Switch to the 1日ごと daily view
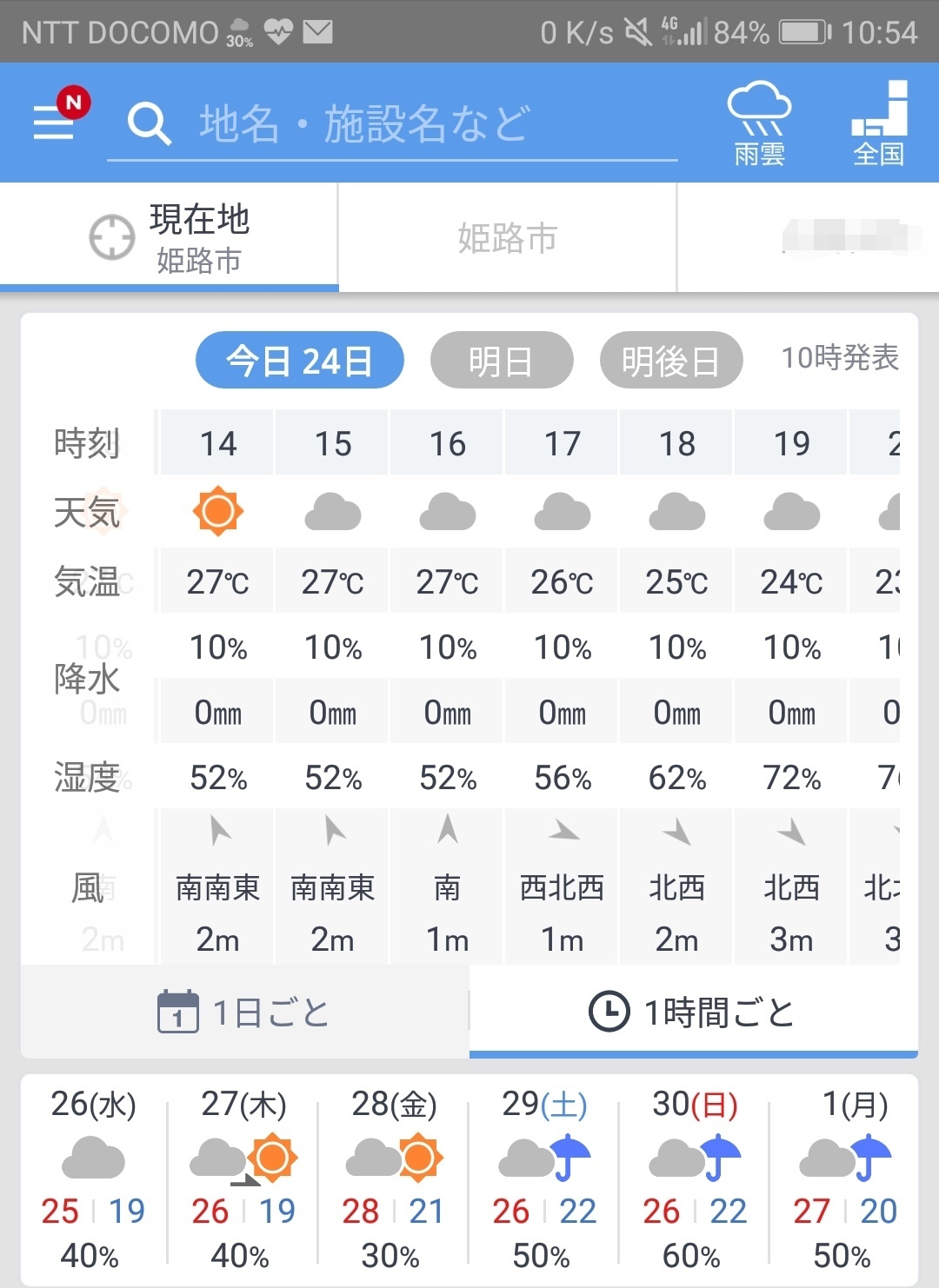This screenshot has width=939, height=1288. 245,1012
